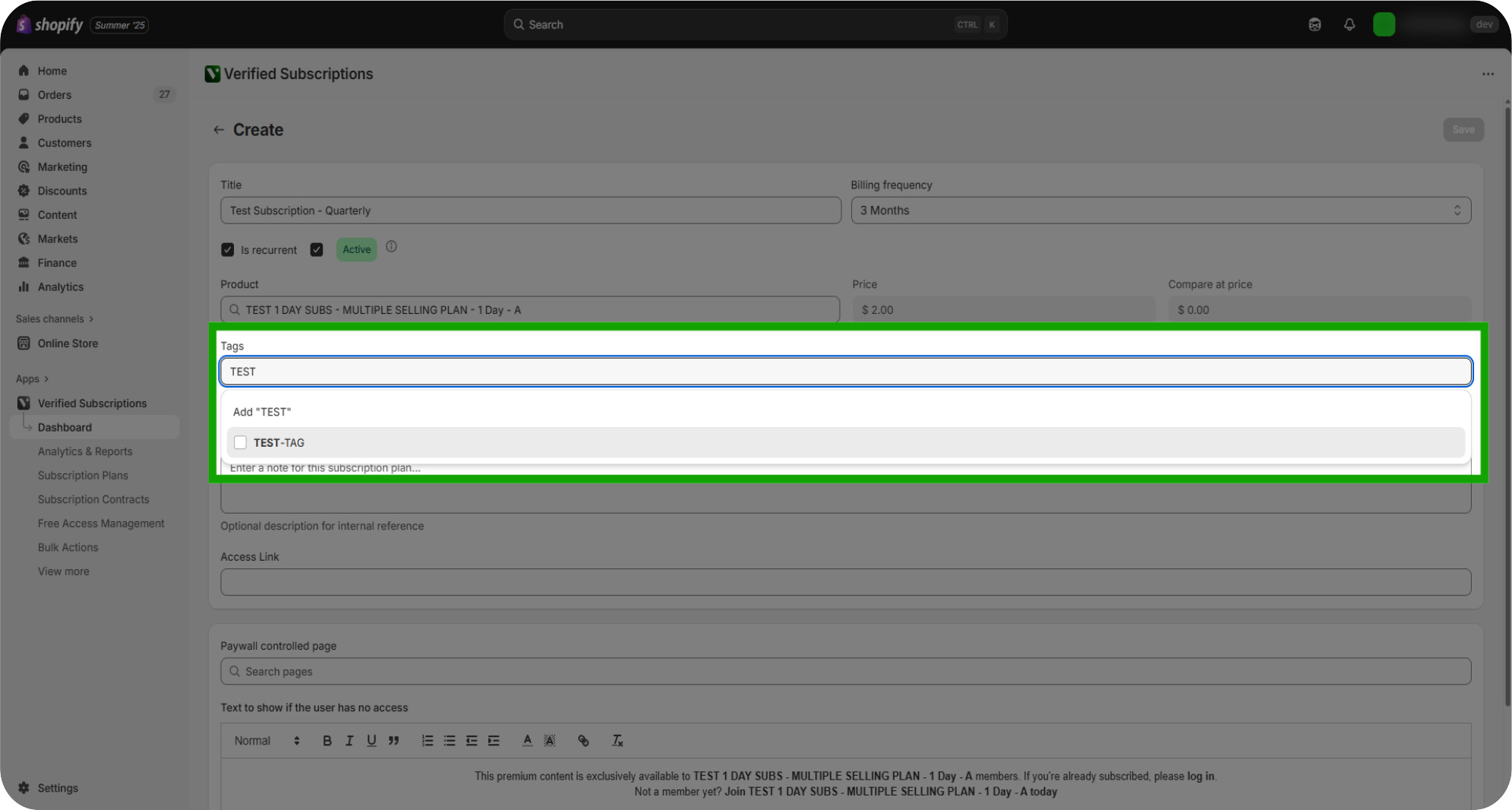Click the Product search field

(530, 310)
